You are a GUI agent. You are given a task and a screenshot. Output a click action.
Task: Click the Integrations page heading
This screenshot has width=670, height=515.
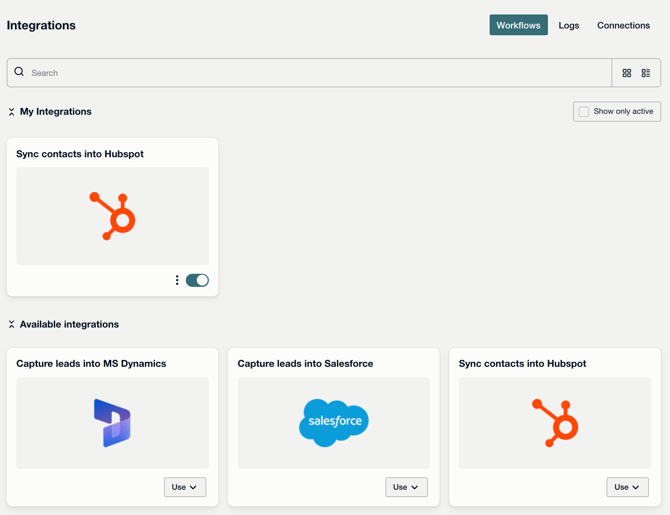pyautogui.click(x=41, y=26)
